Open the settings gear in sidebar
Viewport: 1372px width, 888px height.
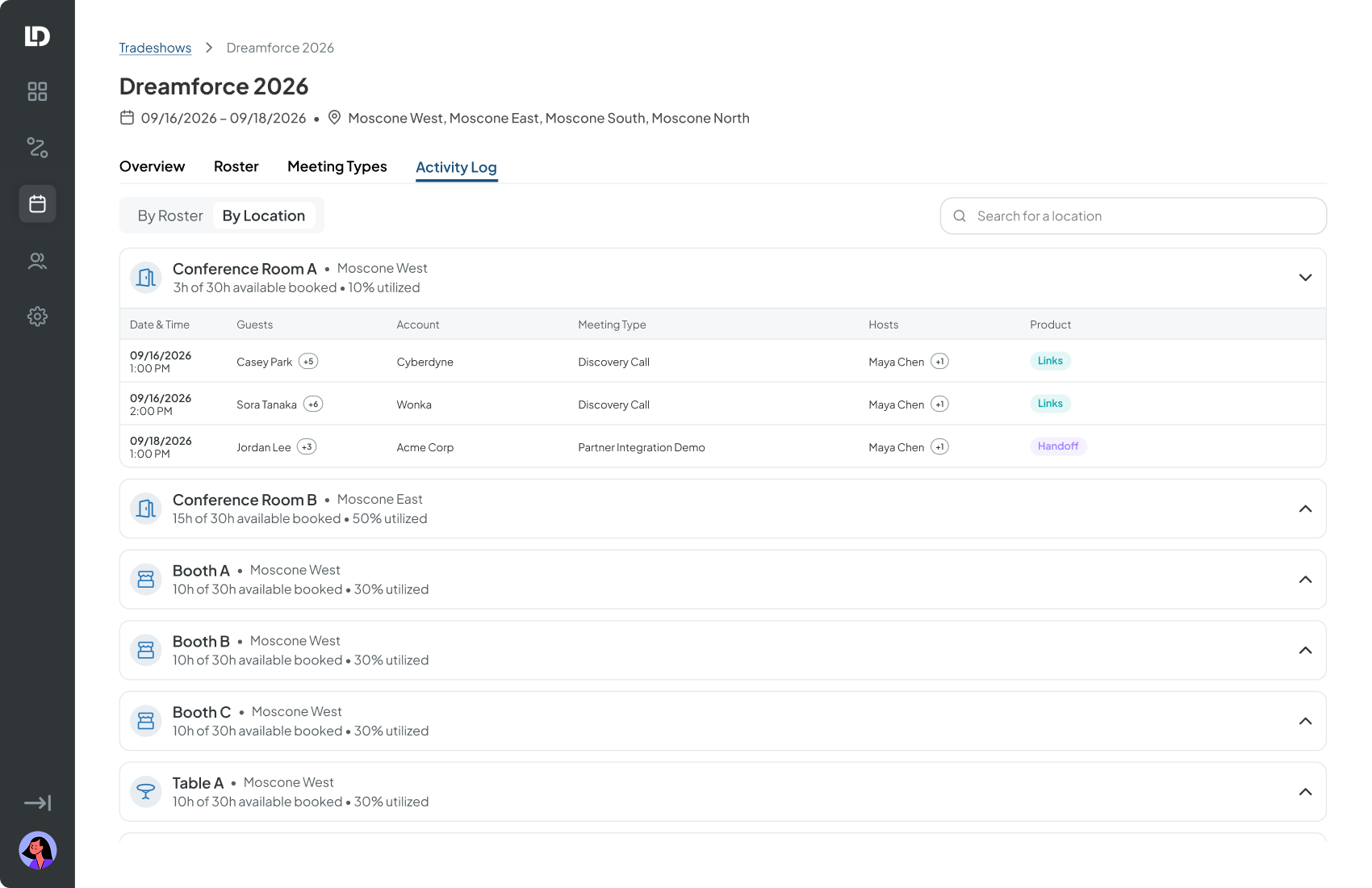click(37, 316)
